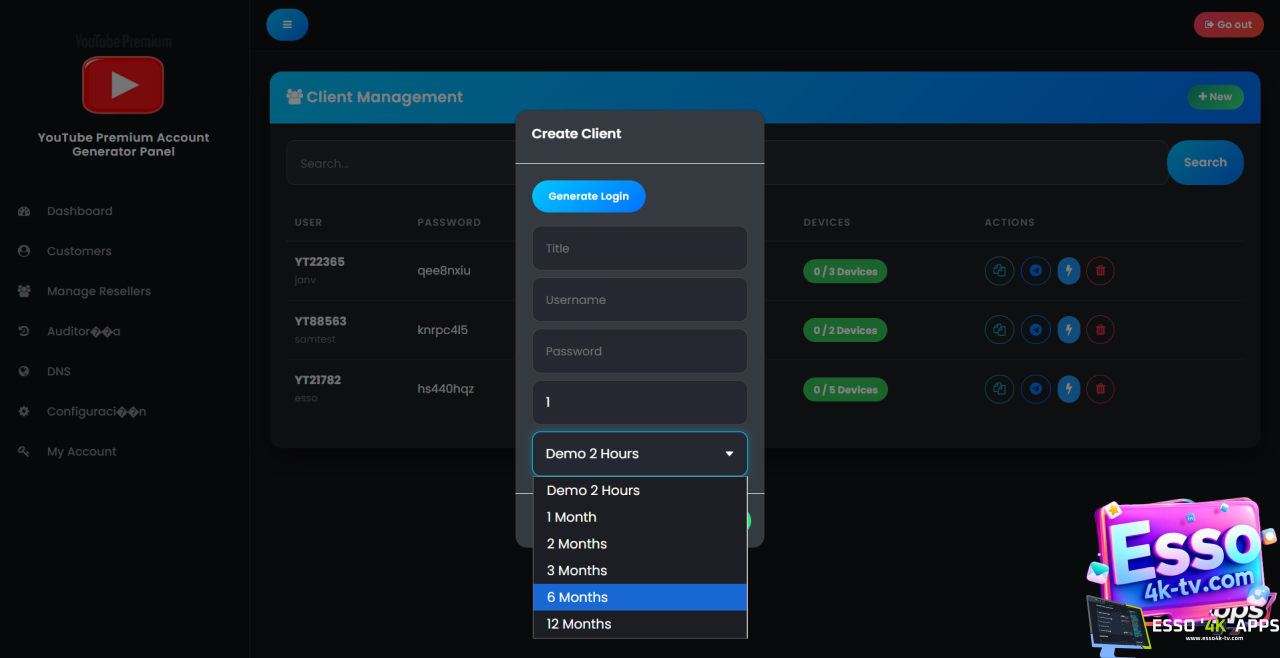Click the YouTube Premium logo

(x=123, y=84)
